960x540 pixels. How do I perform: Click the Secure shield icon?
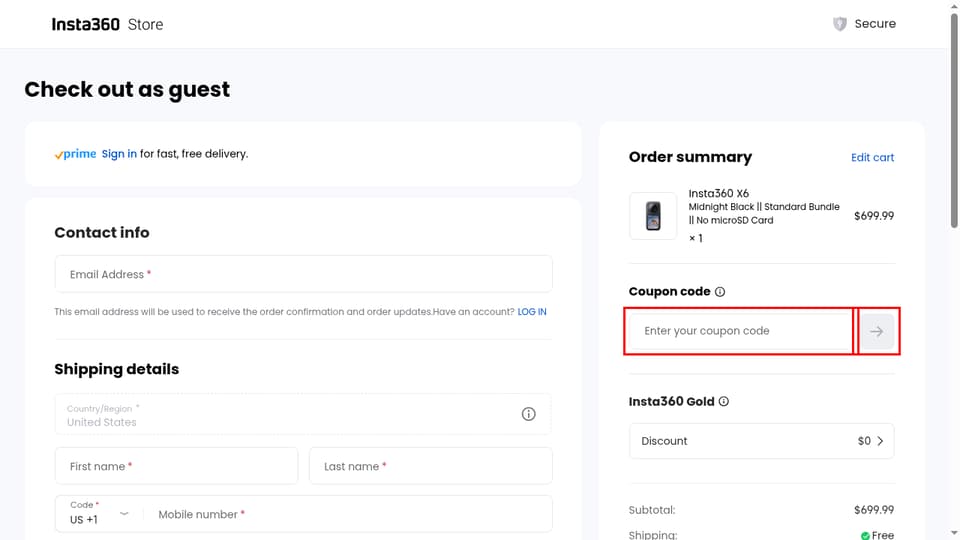click(x=839, y=24)
